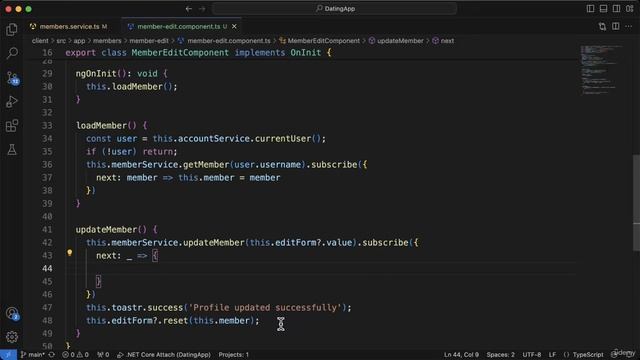The image size is (640, 360).
Task: Click line number 41 in the gutter
Action: tap(47, 229)
